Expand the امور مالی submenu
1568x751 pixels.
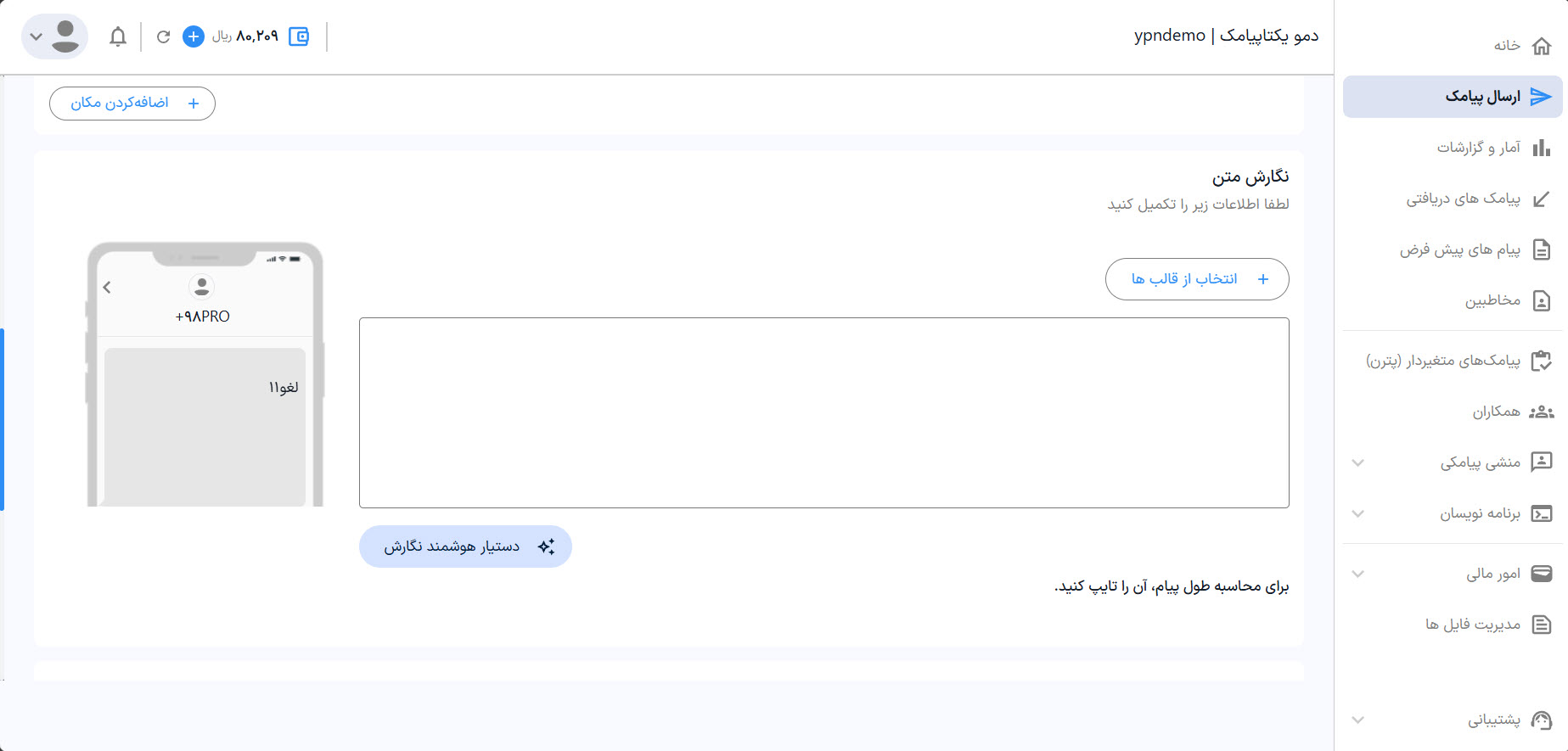click(1358, 574)
